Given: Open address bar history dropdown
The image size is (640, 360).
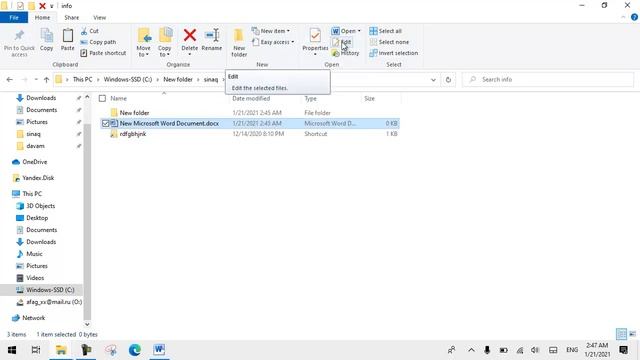Looking at the screenshot, I should (433, 80).
